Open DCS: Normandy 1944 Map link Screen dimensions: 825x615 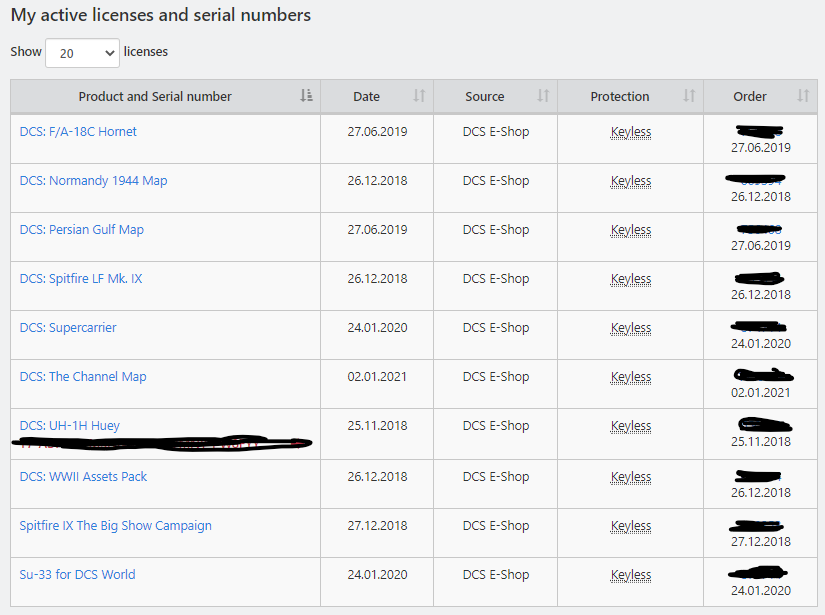point(93,180)
